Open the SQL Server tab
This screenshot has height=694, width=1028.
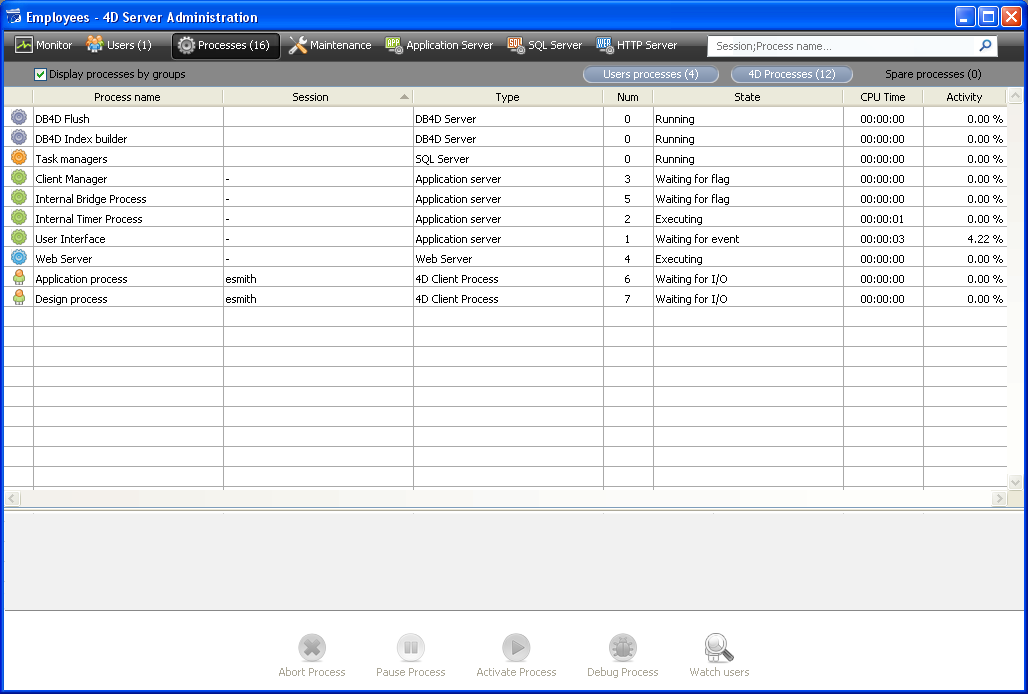click(x=544, y=45)
